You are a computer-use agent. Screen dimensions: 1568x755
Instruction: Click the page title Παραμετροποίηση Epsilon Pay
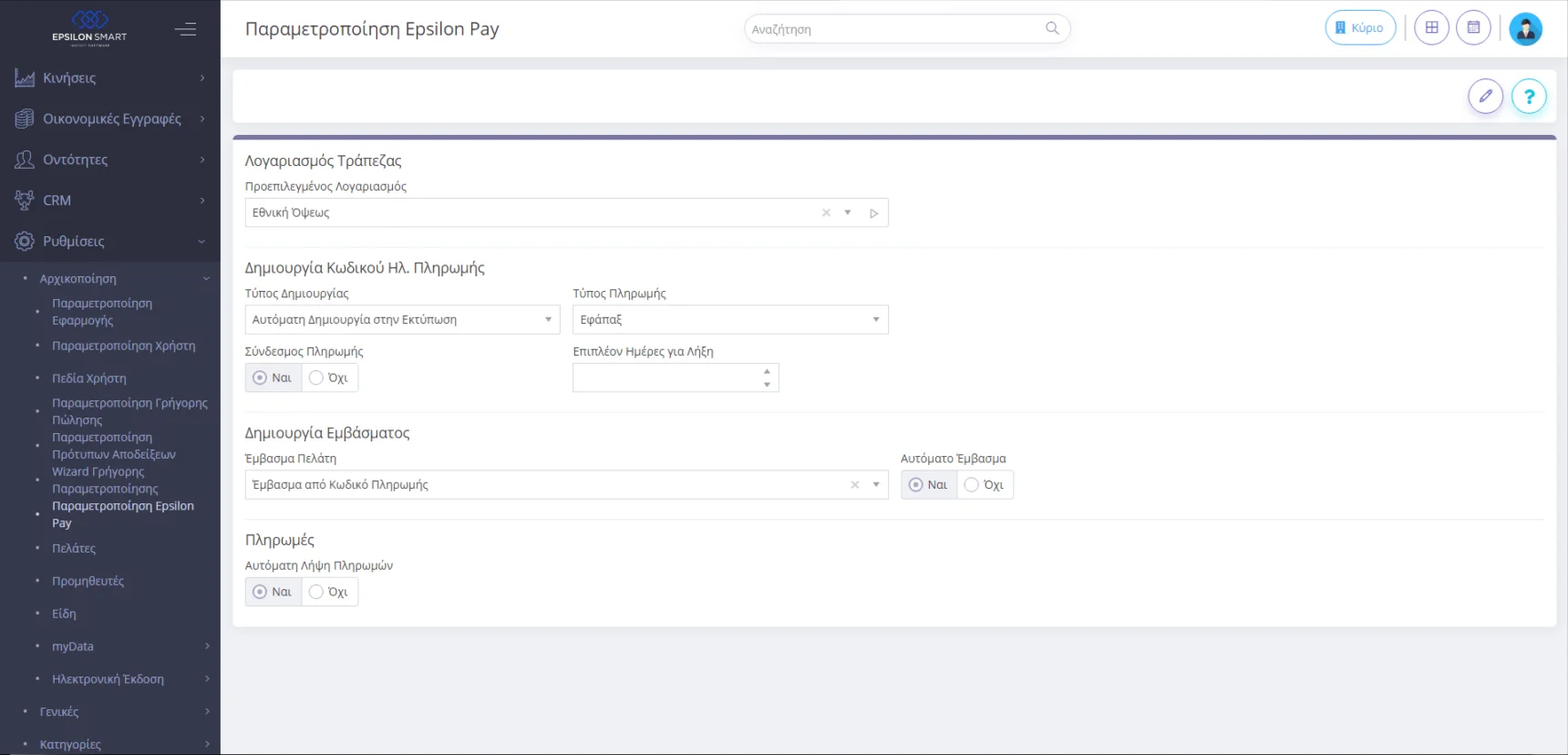[372, 29]
